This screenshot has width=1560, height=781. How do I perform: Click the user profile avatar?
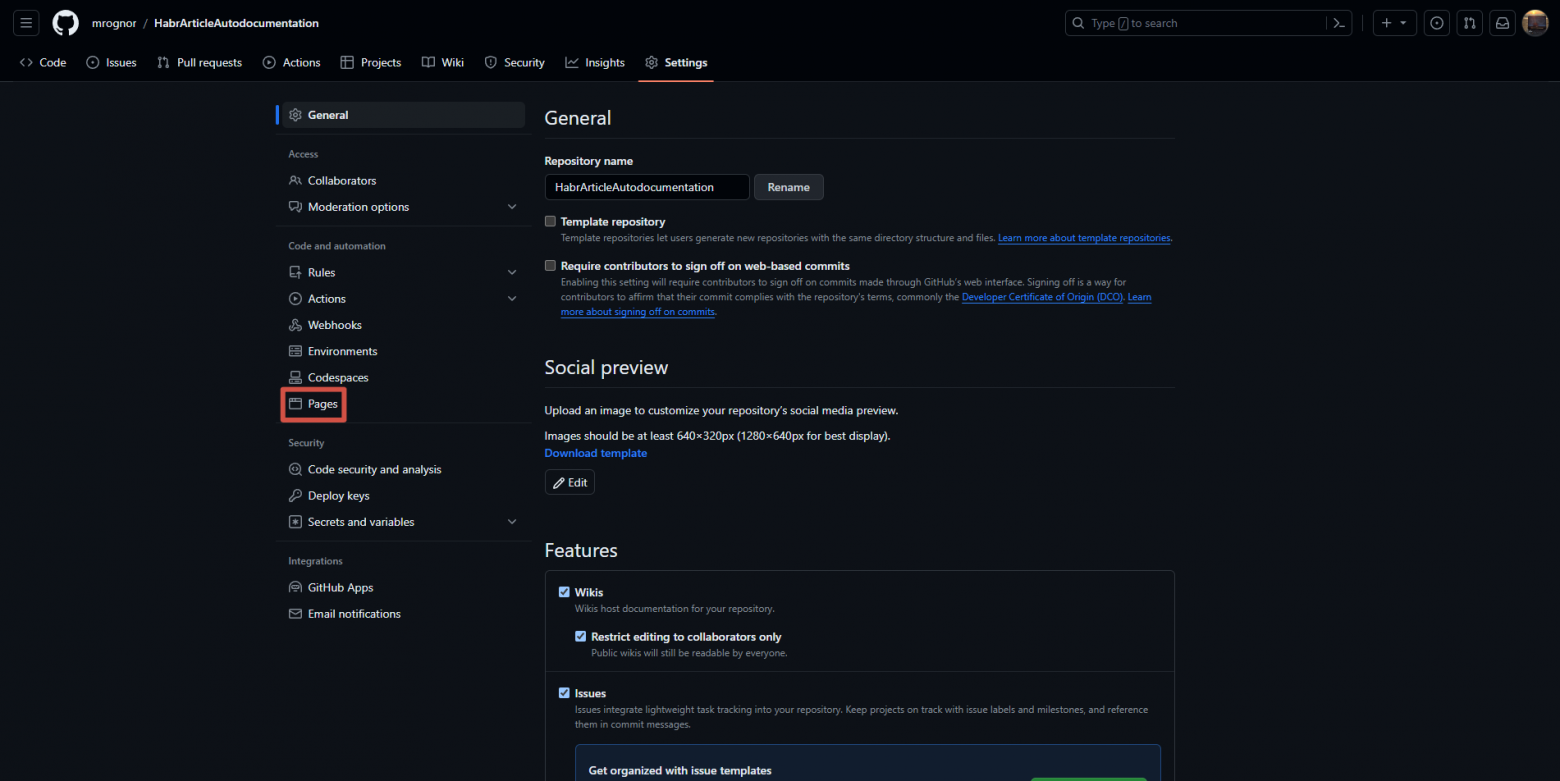click(1535, 23)
